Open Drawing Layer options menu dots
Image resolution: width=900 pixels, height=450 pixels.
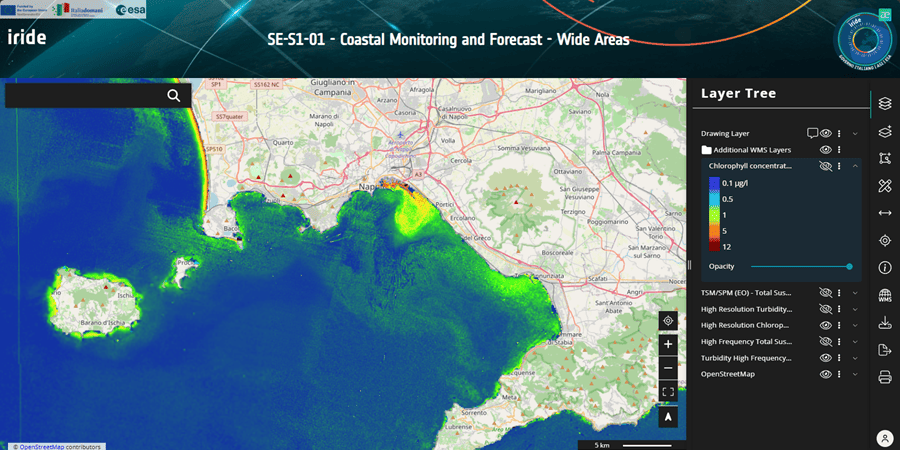(x=839, y=133)
